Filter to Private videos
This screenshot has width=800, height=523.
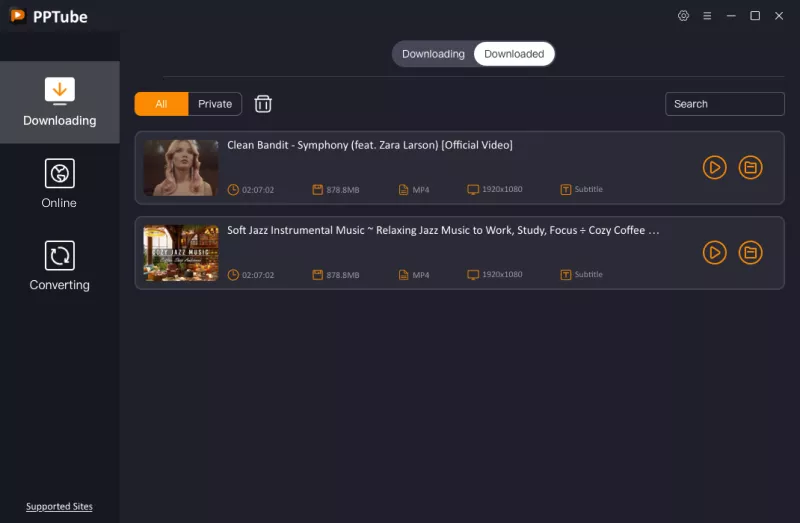point(215,104)
